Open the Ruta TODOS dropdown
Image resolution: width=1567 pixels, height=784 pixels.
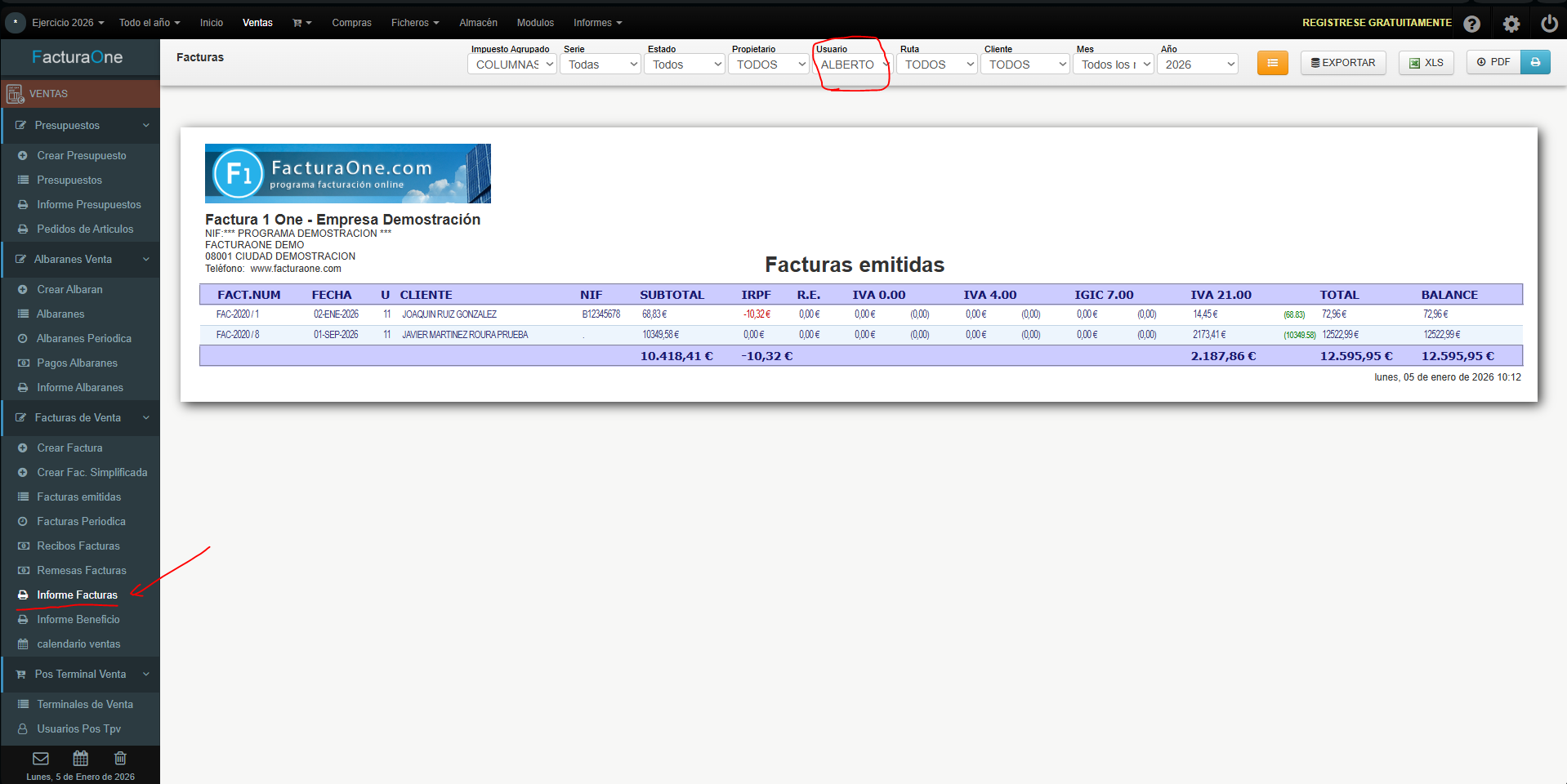point(937,65)
